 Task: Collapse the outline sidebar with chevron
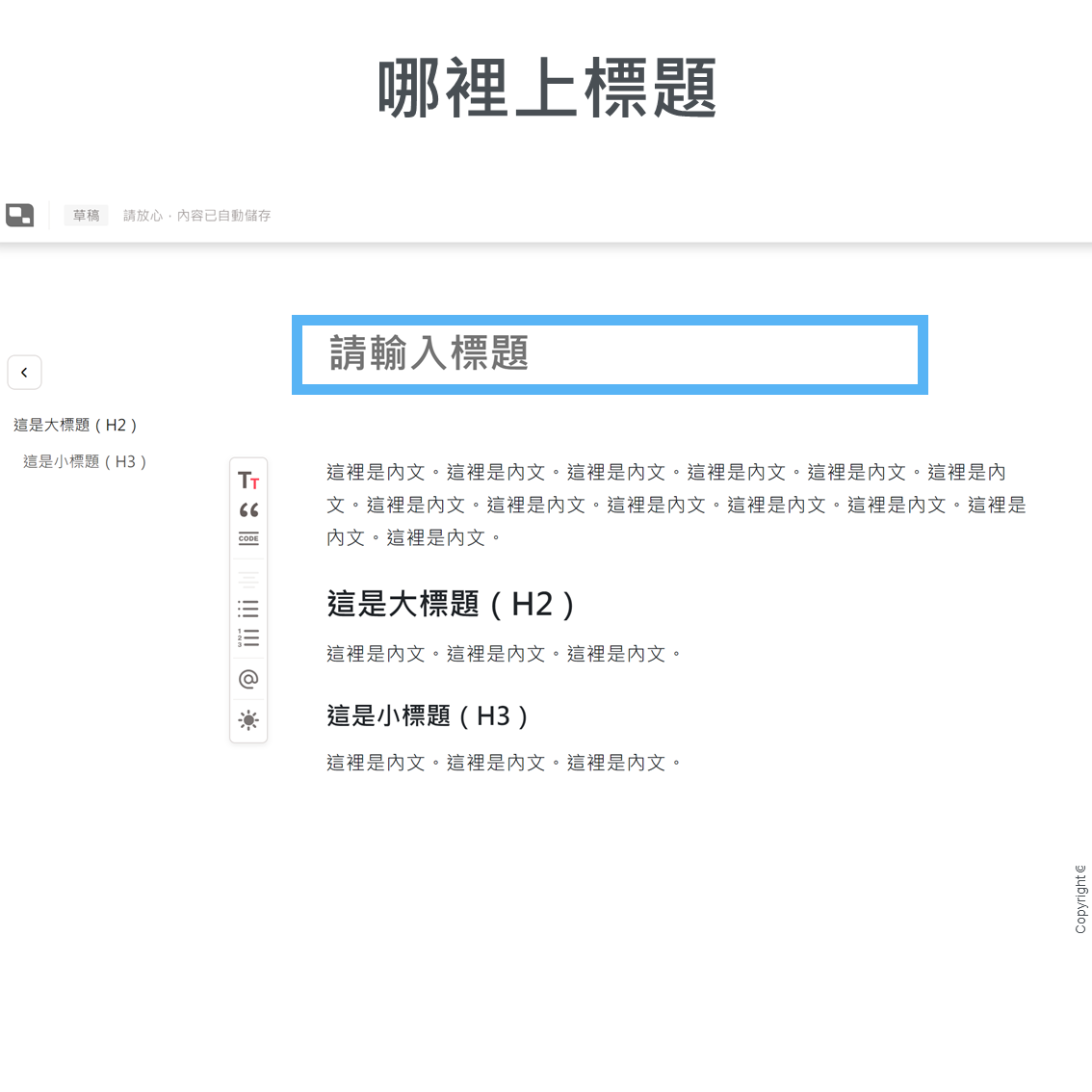pyautogui.click(x=24, y=373)
